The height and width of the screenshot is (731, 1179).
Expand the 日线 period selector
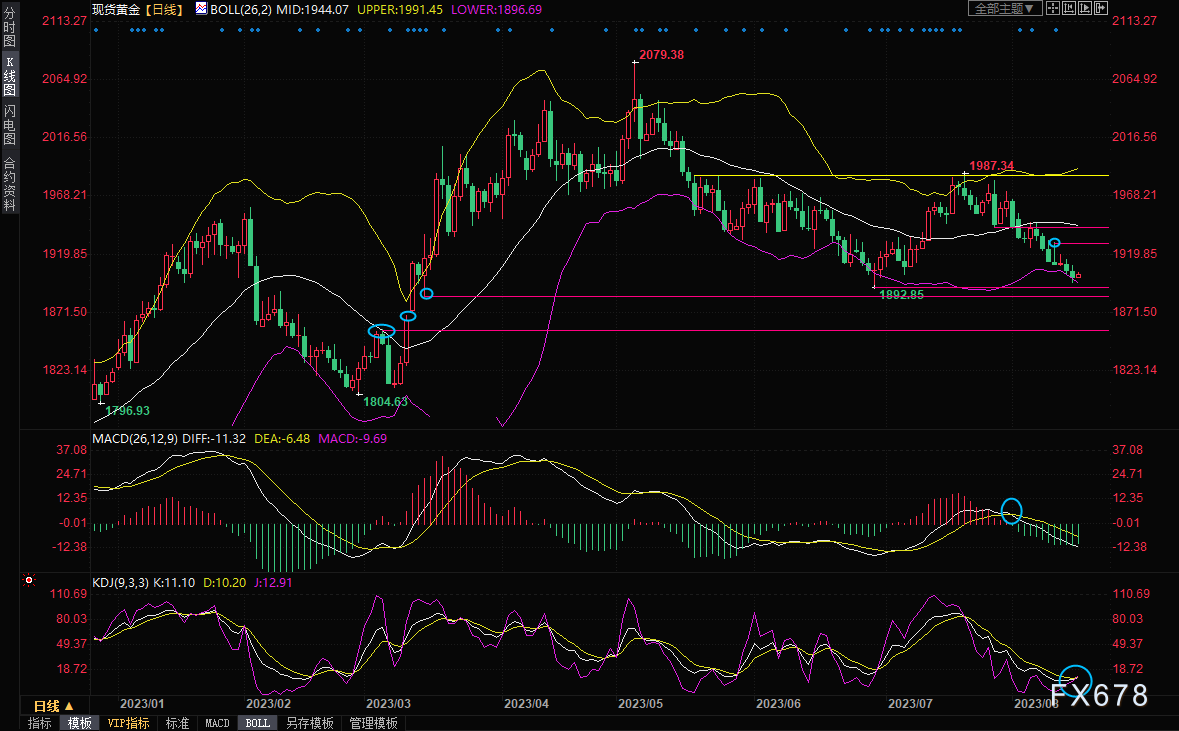(x=54, y=706)
